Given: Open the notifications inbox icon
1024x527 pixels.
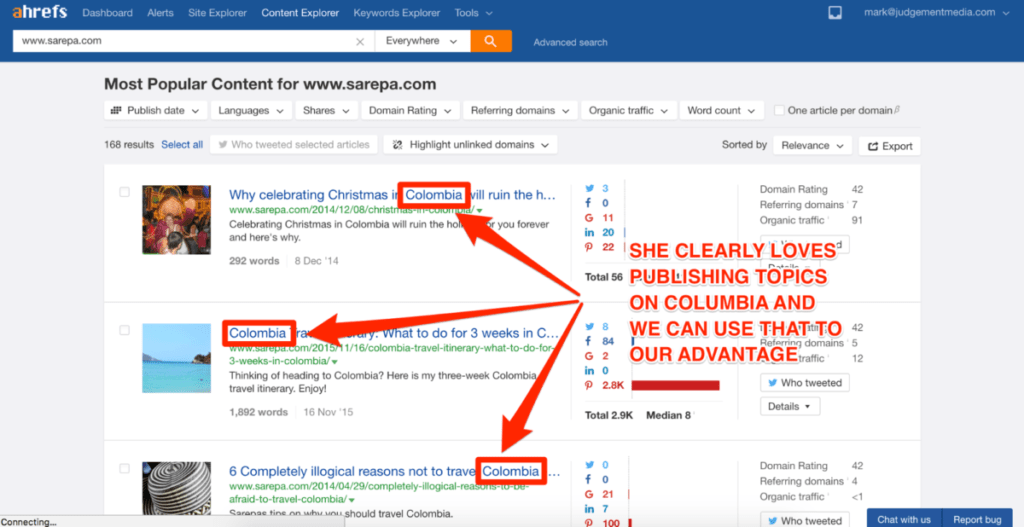Looking at the screenshot, I should pos(835,12).
